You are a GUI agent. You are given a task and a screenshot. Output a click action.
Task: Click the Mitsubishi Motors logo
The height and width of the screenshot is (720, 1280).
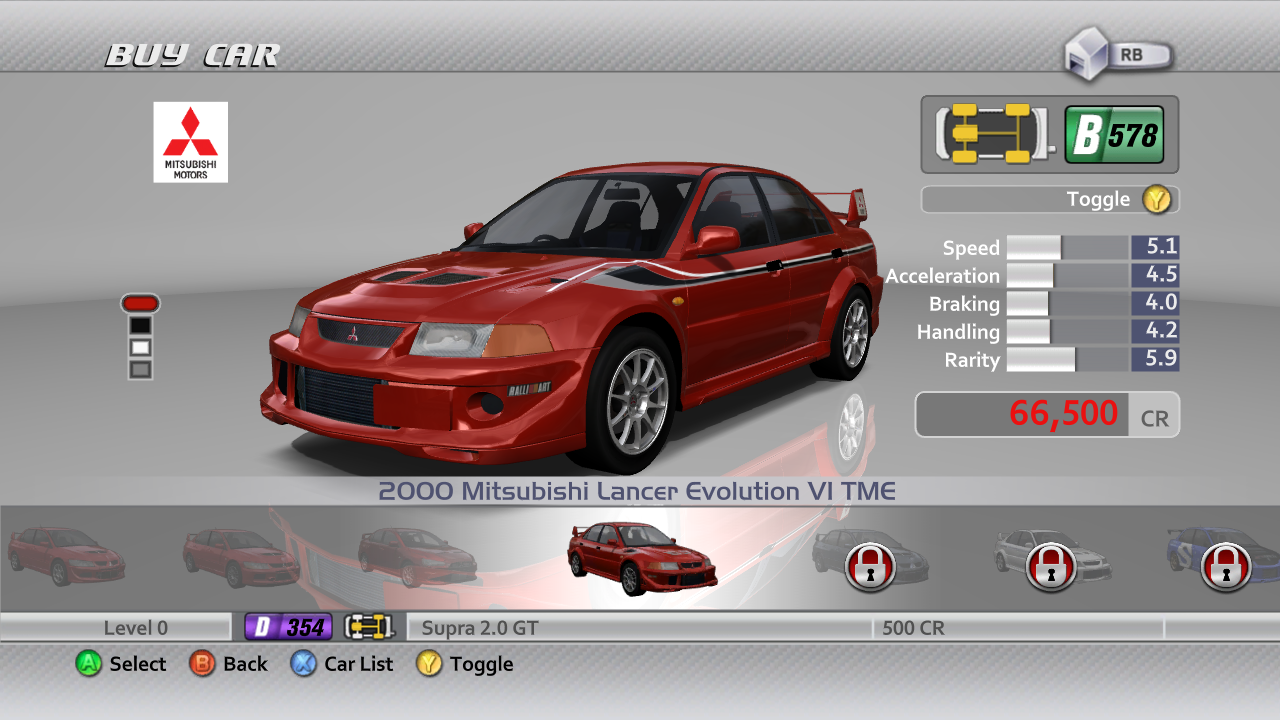pyautogui.click(x=190, y=142)
